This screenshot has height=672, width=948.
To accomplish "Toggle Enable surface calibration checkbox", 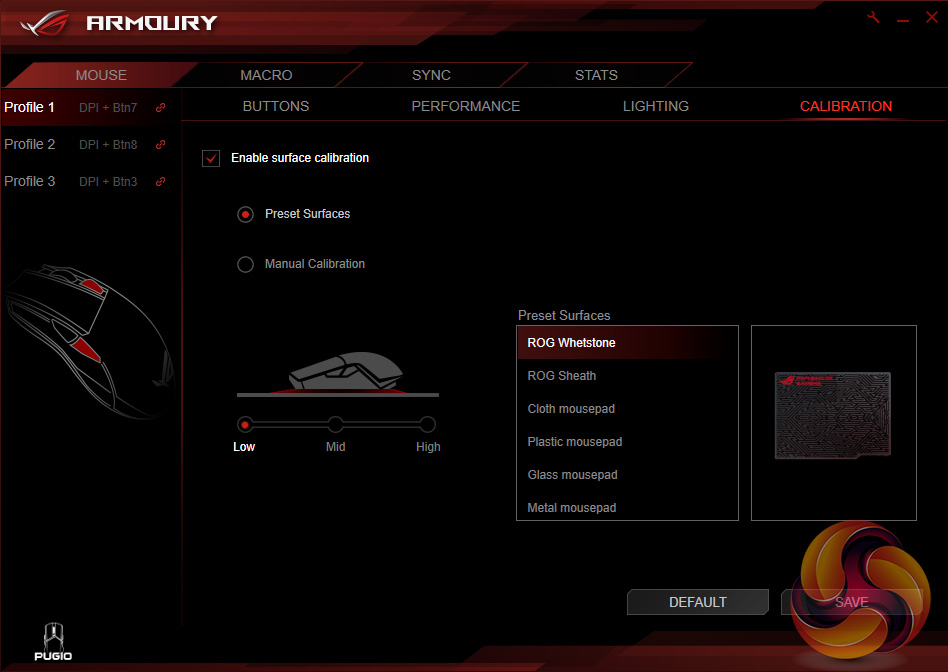I will [x=211, y=158].
